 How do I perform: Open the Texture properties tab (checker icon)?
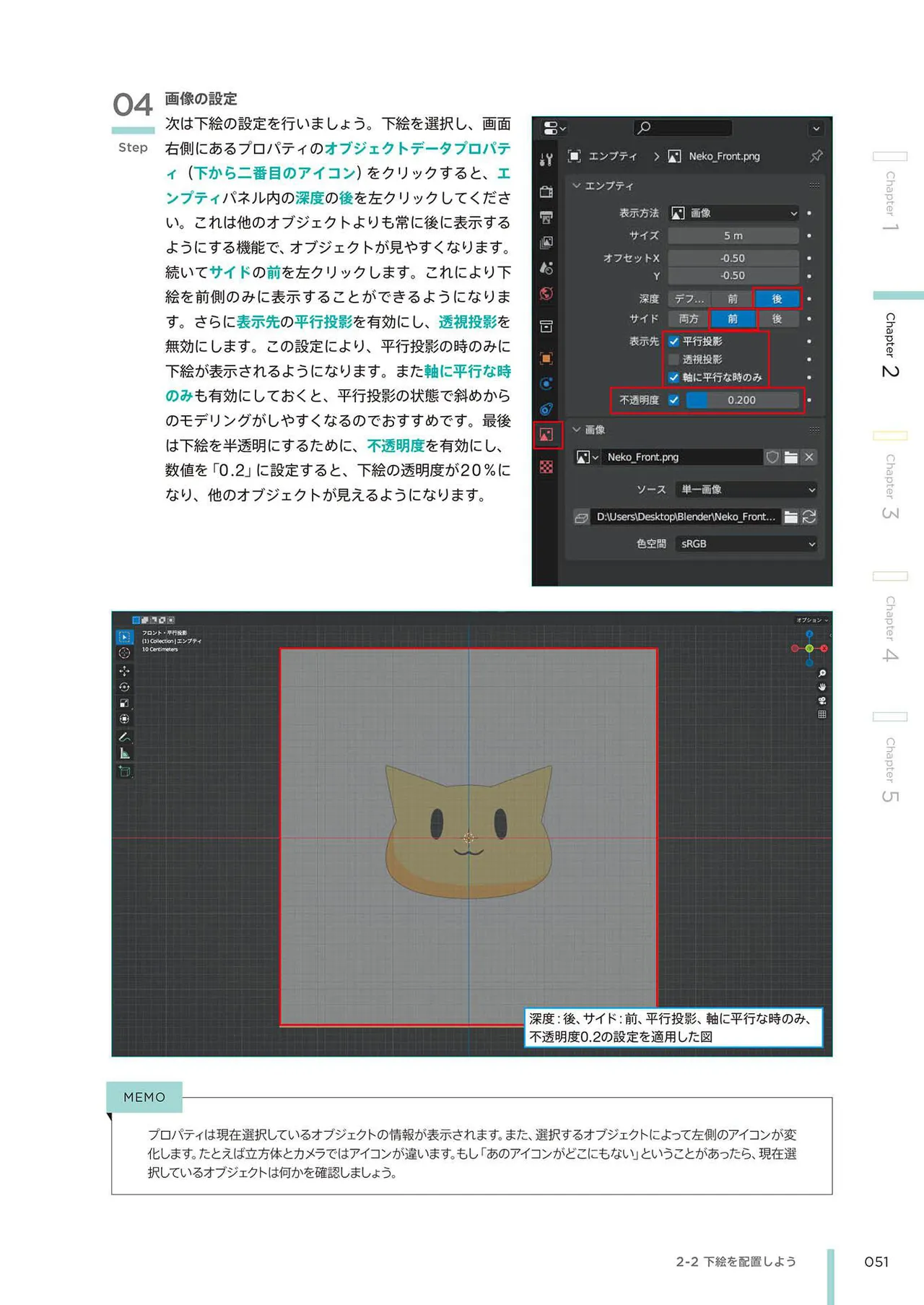pyautogui.click(x=546, y=467)
